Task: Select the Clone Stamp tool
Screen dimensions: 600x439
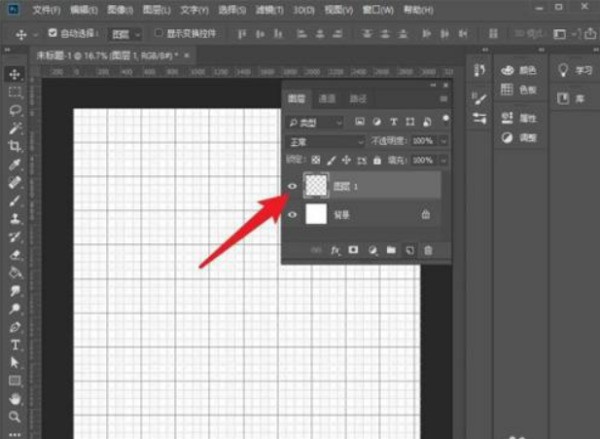Action: click(15, 219)
